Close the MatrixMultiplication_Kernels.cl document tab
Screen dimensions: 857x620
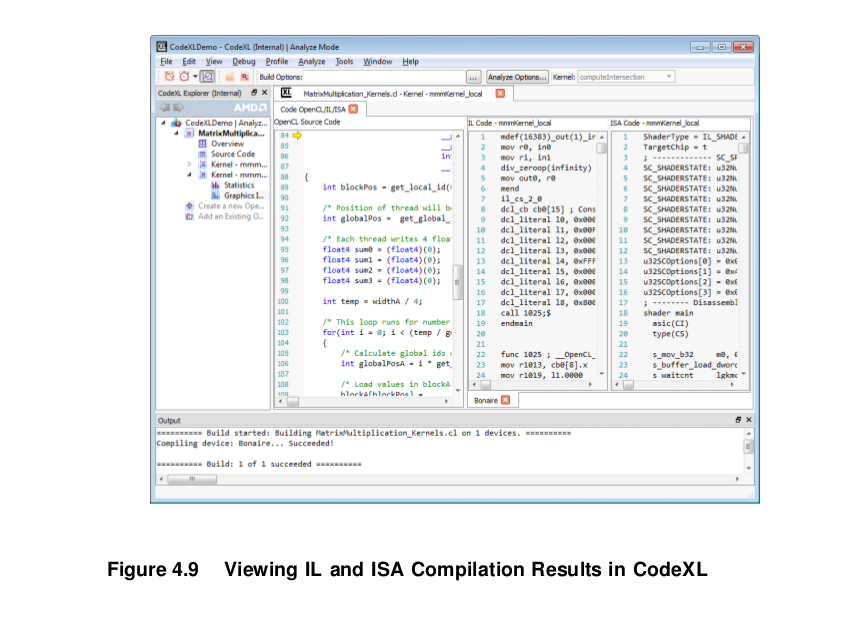pos(500,93)
